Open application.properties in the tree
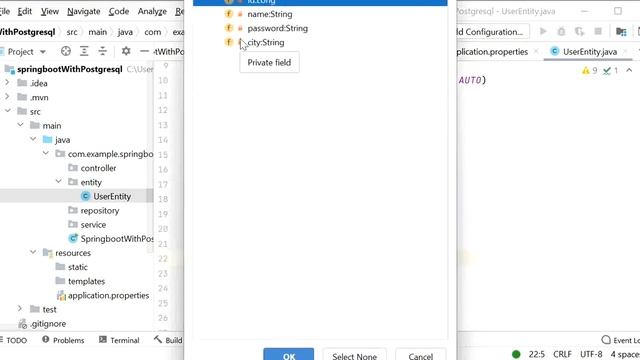This screenshot has height=360, width=640. point(108,296)
